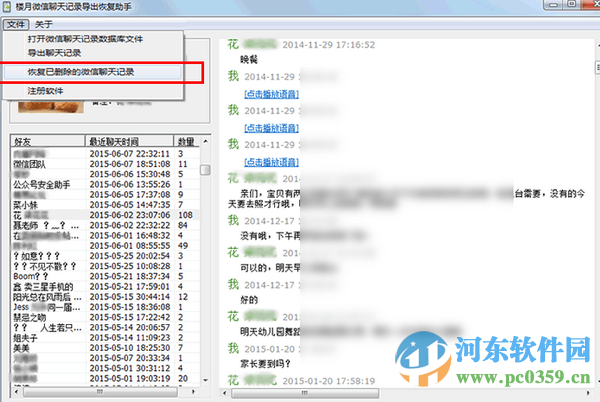This screenshot has width=600, height=402.
Task: Click the row dated 2015-06-01 08:55:55
Action: [x=105, y=246]
